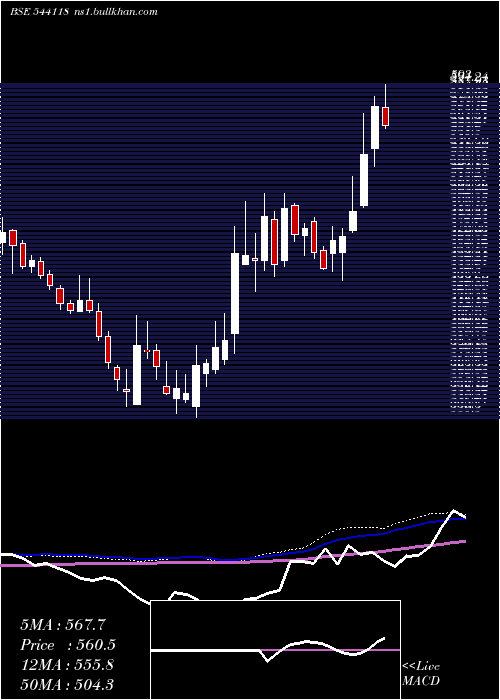
Task: Click the "50MA : 504.3" value
Action: [x=67, y=684]
